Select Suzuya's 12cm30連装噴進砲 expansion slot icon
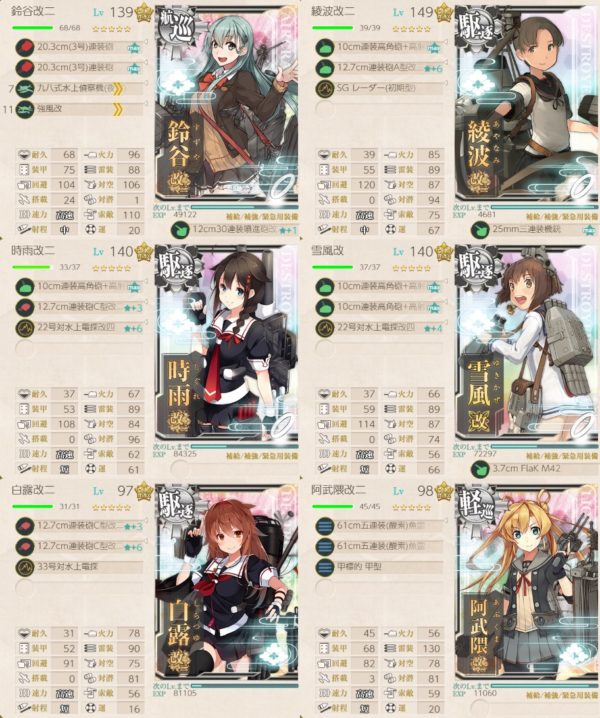 coord(180,230)
